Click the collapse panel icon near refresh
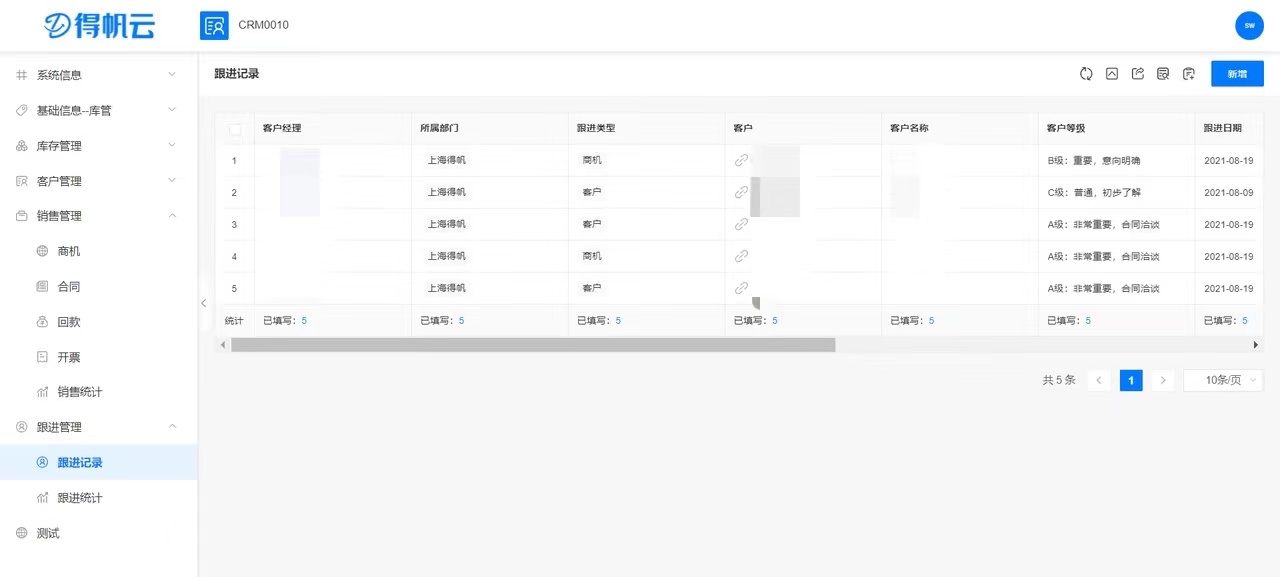The height and width of the screenshot is (577, 1280). click(1112, 73)
